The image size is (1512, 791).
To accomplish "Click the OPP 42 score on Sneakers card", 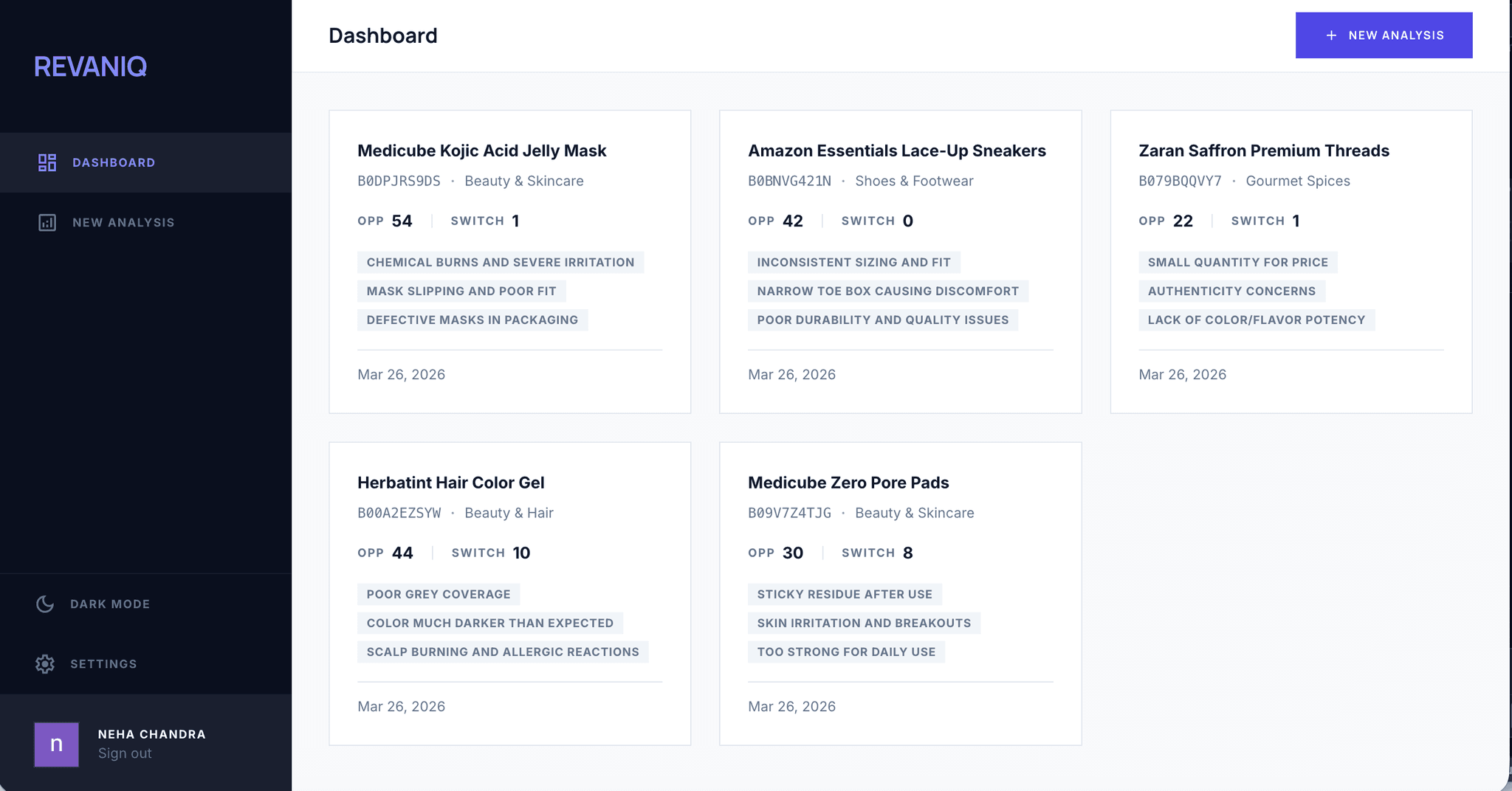I will point(775,221).
